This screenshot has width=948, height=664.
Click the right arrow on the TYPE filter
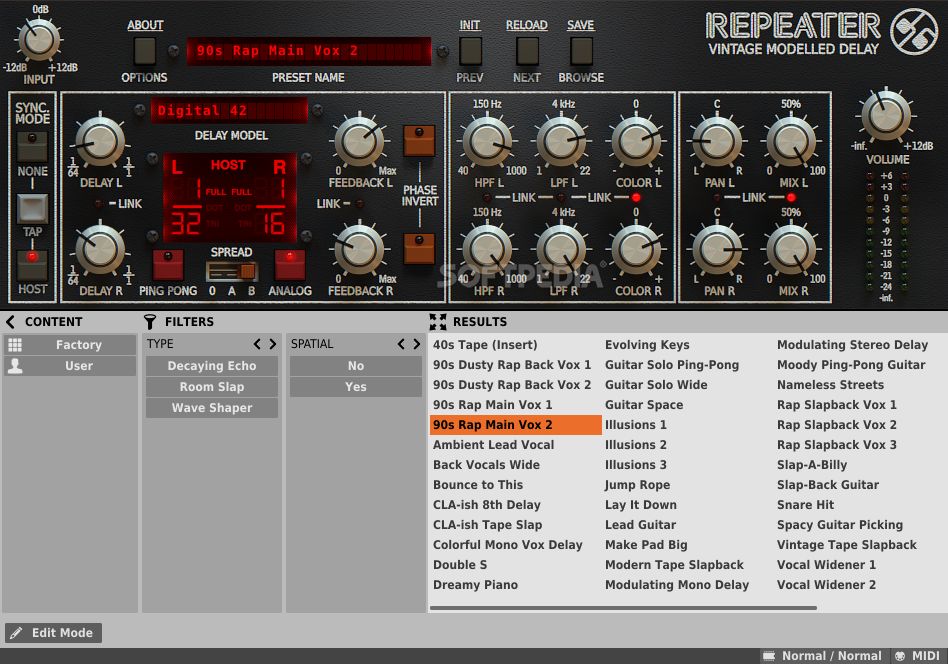click(273, 343)
